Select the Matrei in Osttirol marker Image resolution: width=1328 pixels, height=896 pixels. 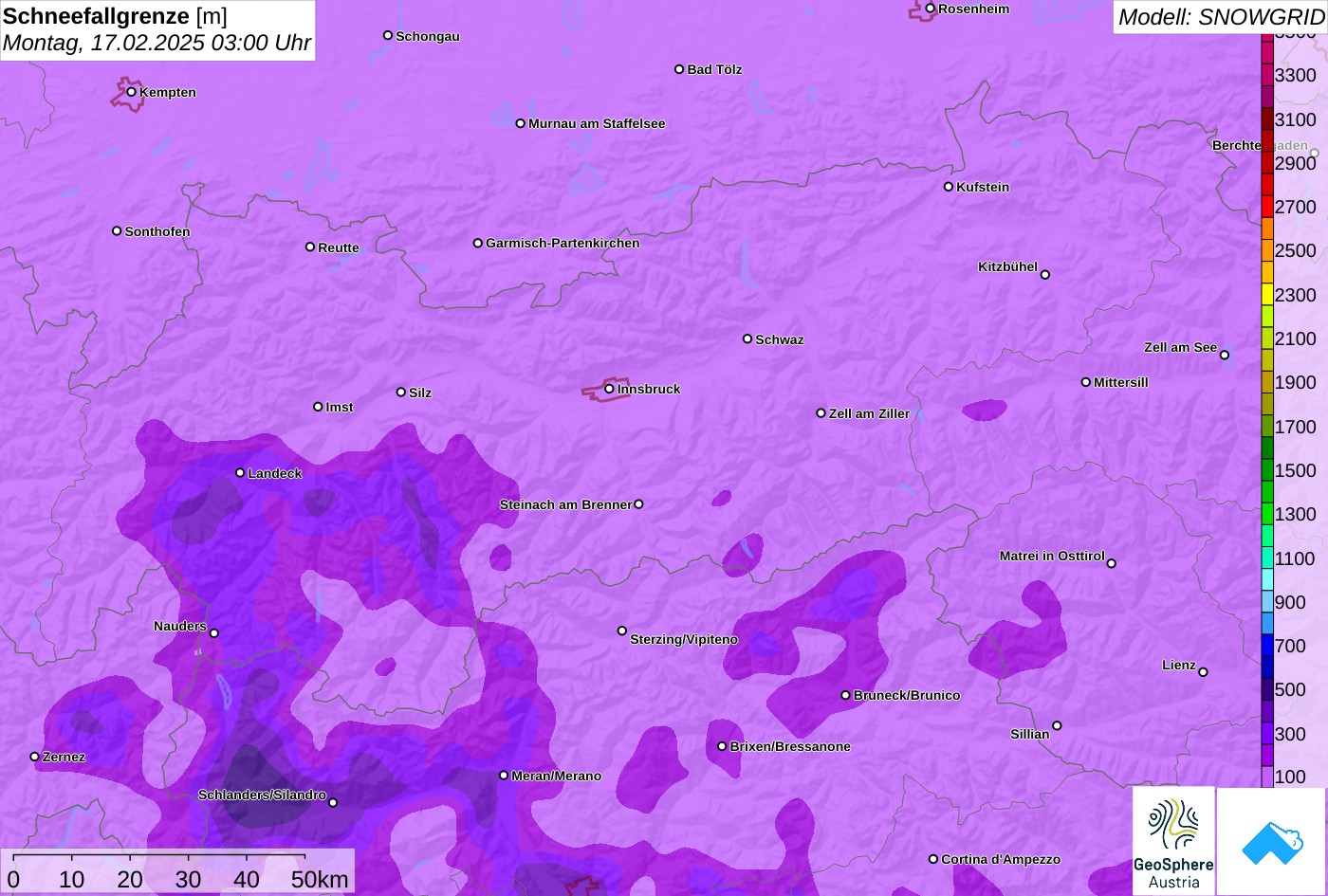pyautogui.click(x=1112, y=563)
